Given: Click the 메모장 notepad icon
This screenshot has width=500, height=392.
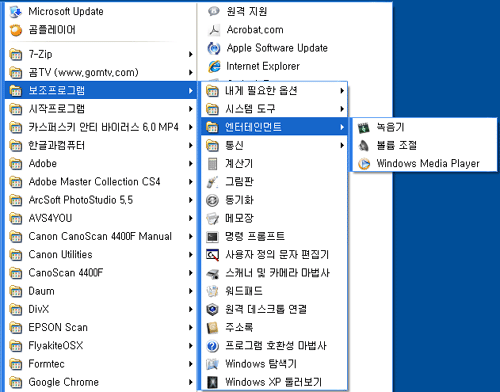Looking at the screenshot, I should coord(212,218).
